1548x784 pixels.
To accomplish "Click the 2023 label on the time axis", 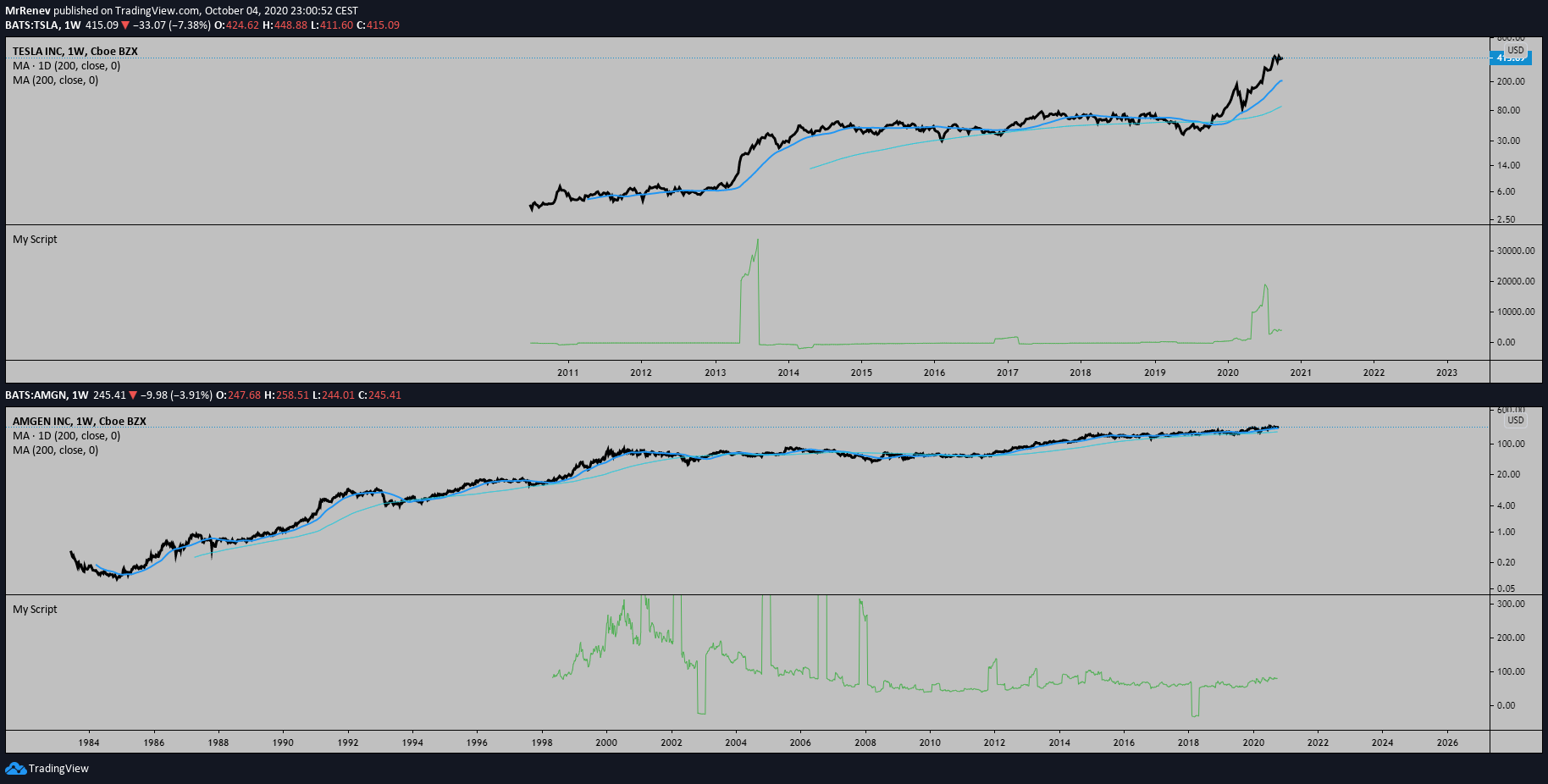I will (x=1447, y=373).
